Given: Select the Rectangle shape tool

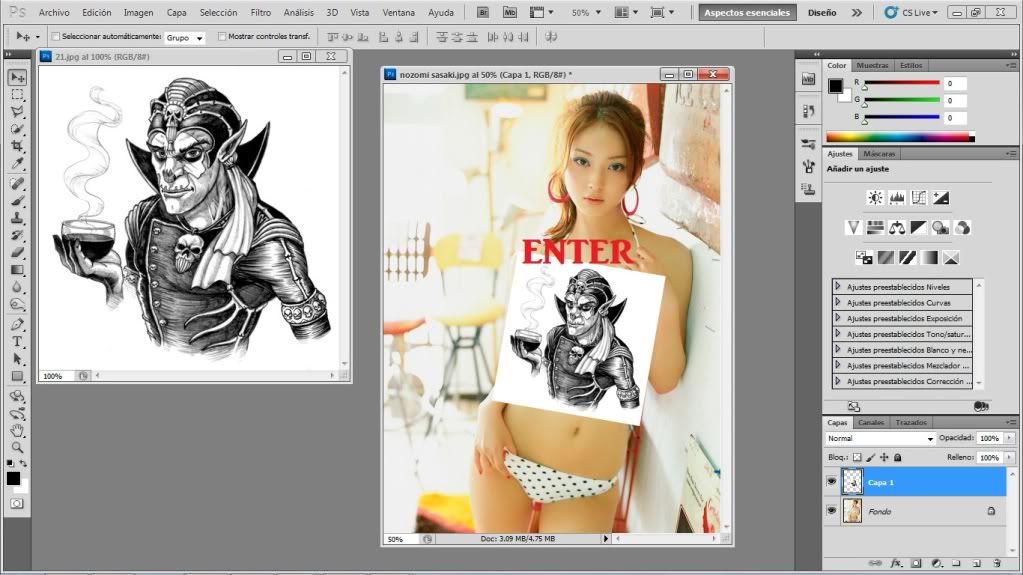Looking at the screenshot, I should [x=17, y=376].
